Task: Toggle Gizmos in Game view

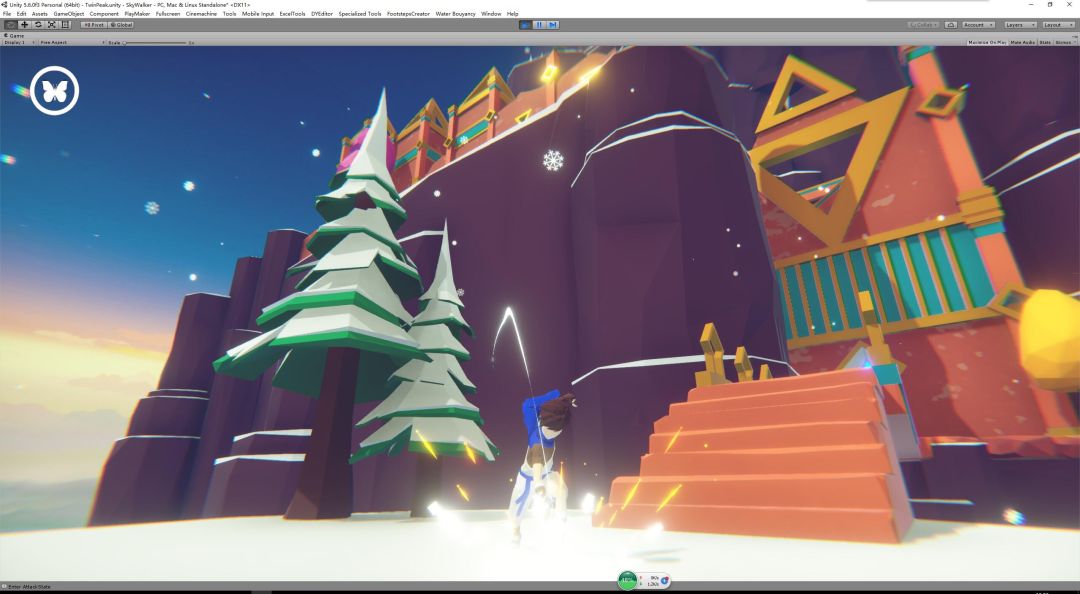Action: 1062,43
